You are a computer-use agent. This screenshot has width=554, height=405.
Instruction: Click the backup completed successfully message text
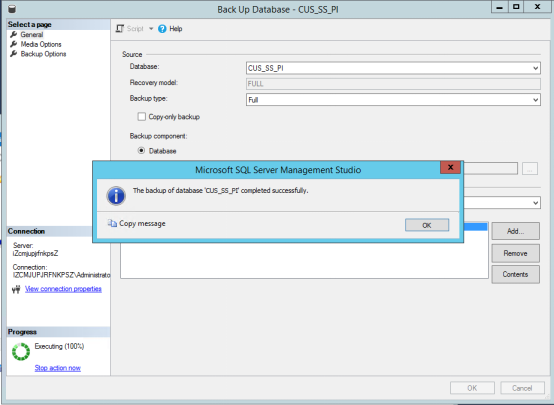pos(220,190)
